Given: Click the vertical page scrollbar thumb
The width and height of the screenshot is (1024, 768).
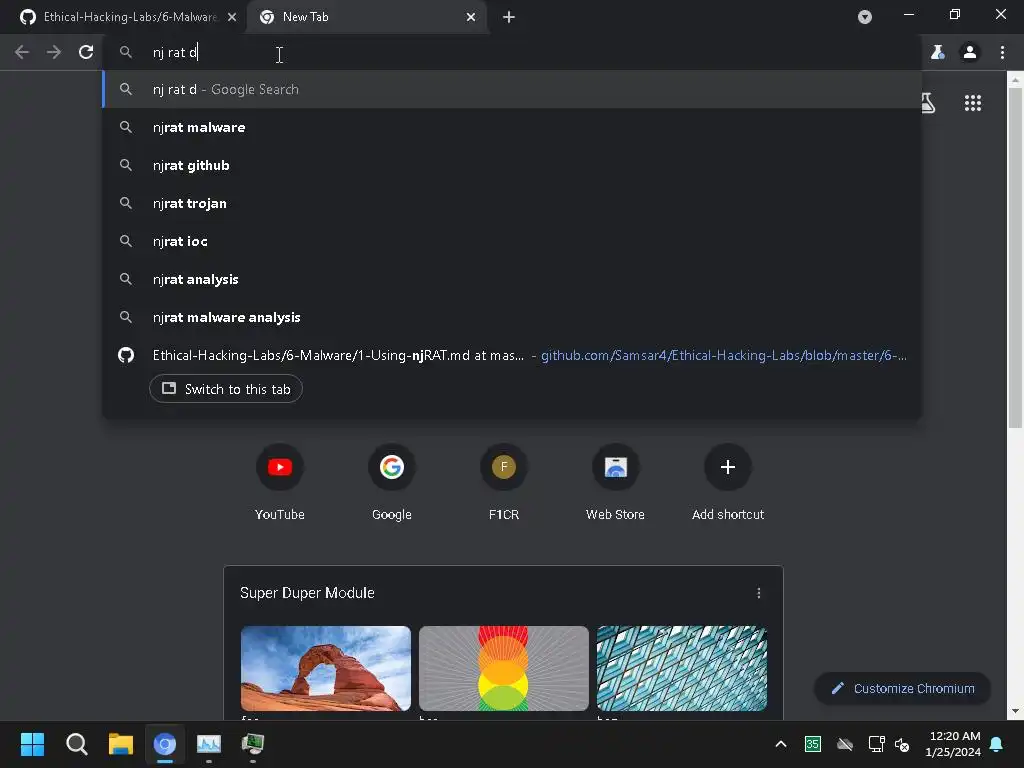Looking at the screenshot, I should [x=1015, y=258].
